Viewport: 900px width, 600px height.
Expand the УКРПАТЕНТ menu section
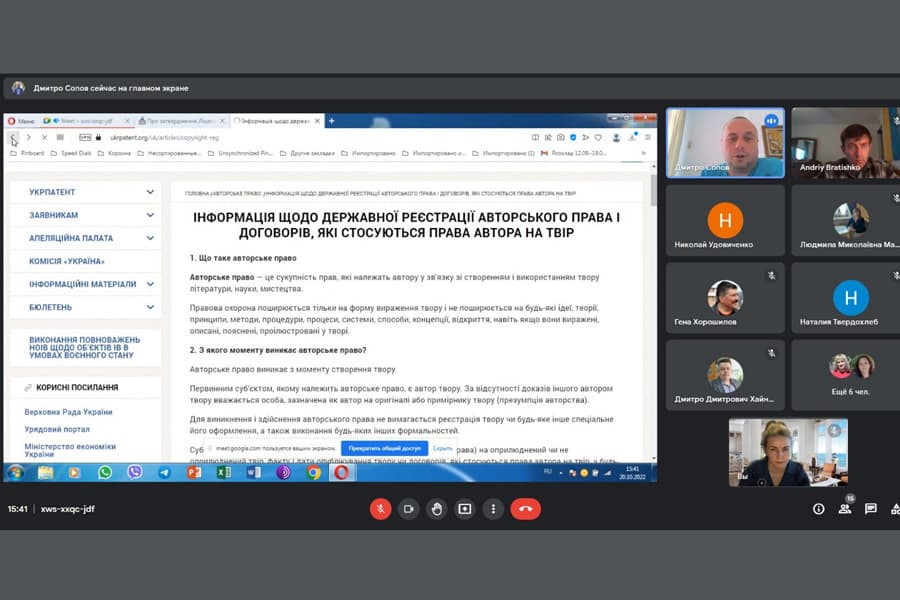(x=150, y=192)
